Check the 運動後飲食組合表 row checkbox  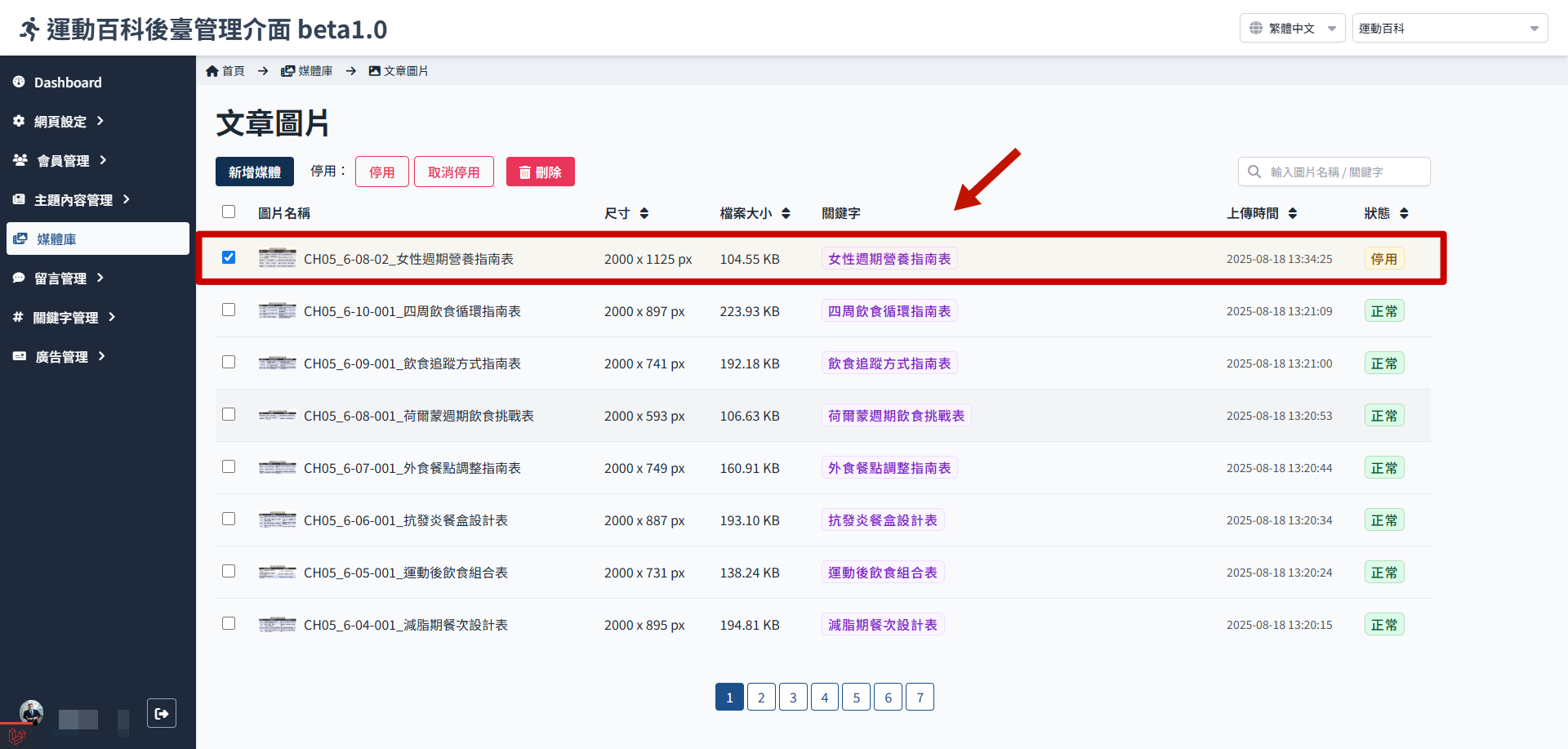pos(229,571)
